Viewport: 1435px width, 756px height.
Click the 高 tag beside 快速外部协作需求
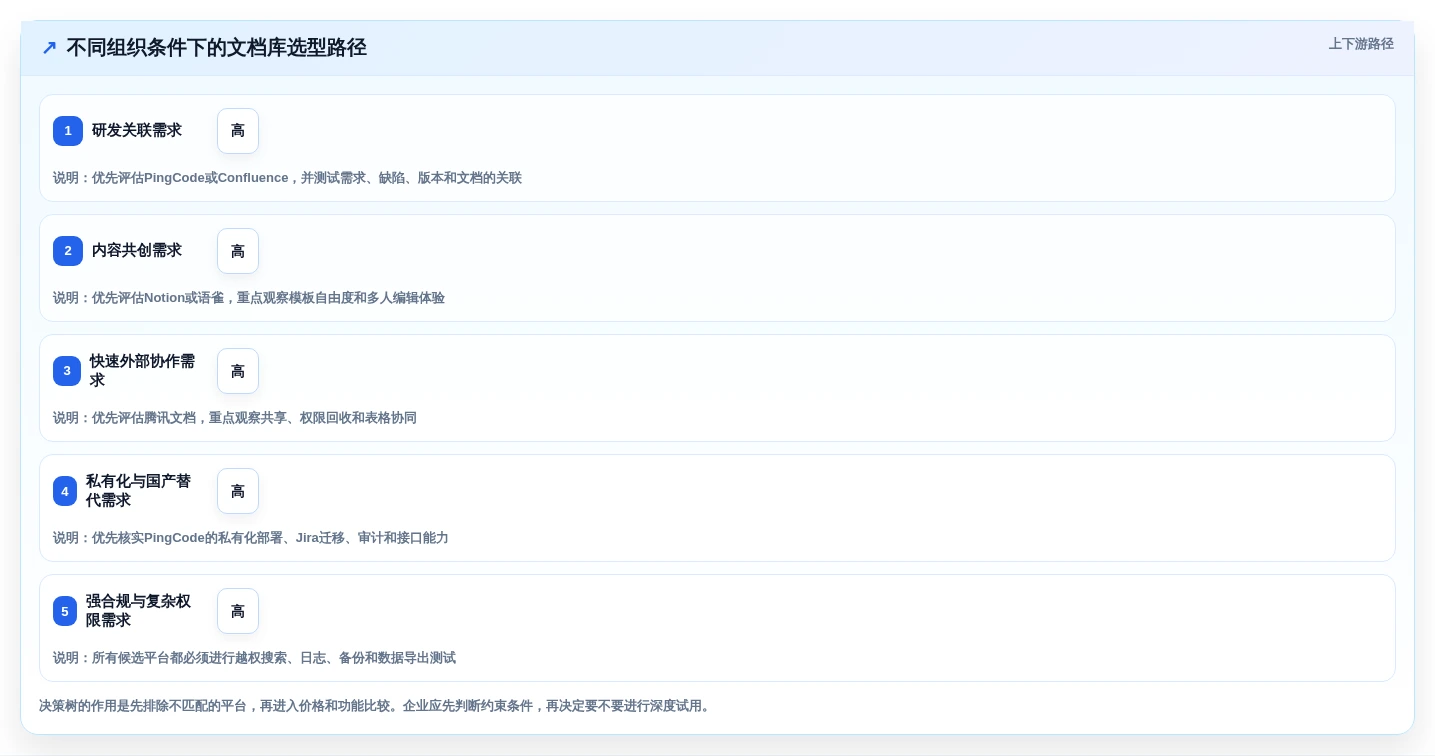click(x=238, y=371)
